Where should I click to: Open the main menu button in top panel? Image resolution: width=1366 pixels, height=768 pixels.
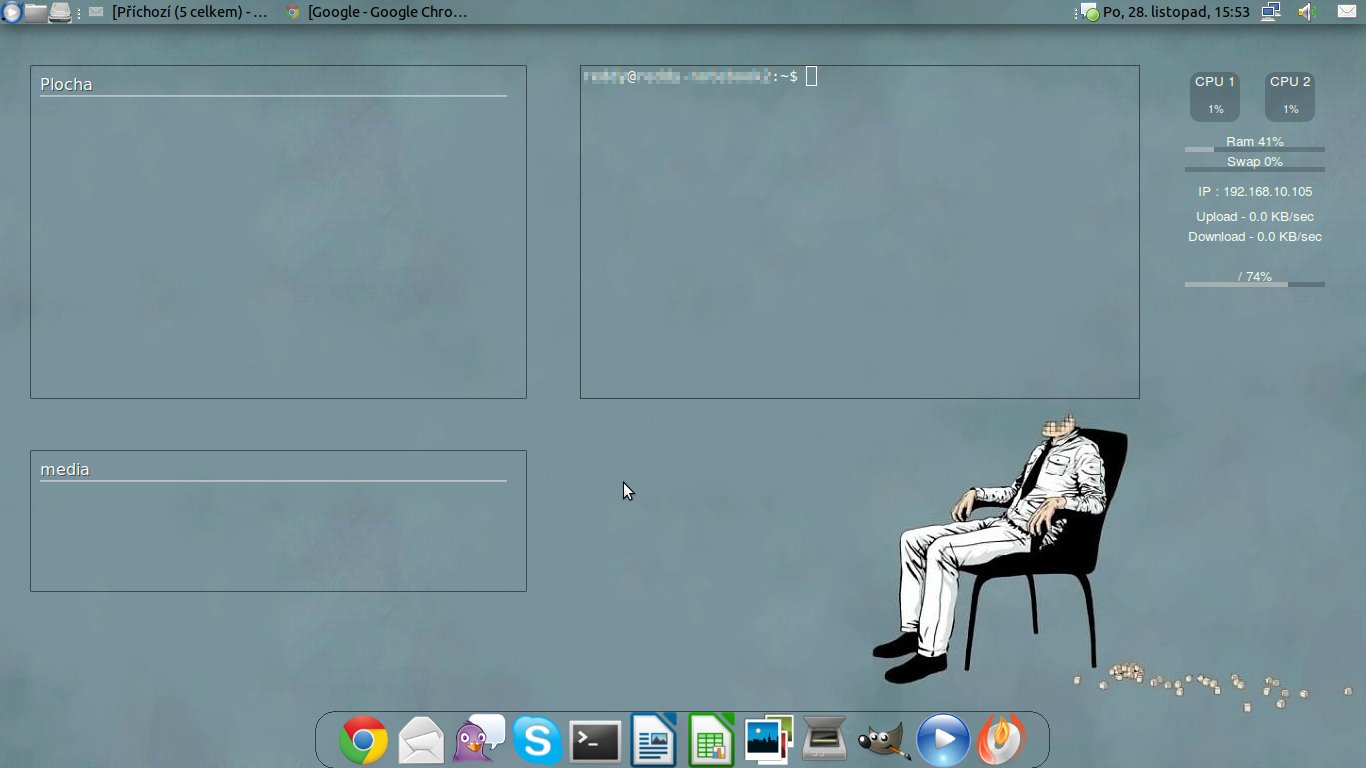click(x=11, y=12)
